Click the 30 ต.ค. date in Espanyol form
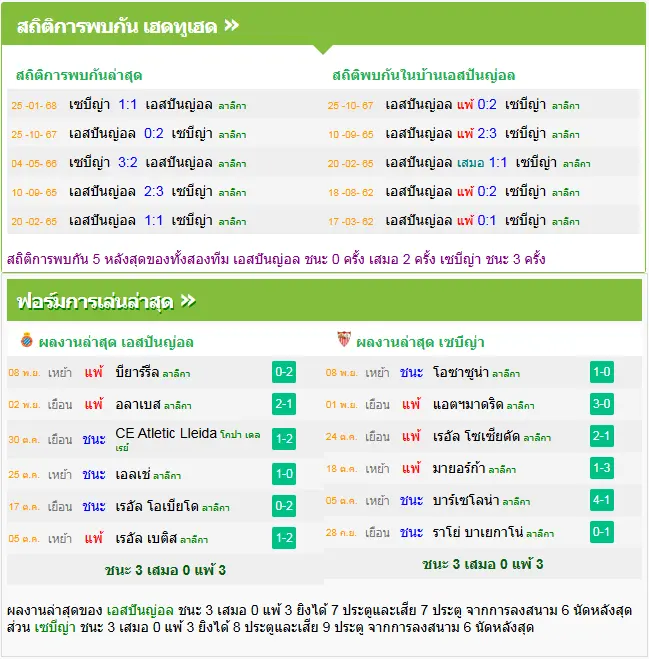649x659 pixels. pyautogui.click(x=24, y=440)
